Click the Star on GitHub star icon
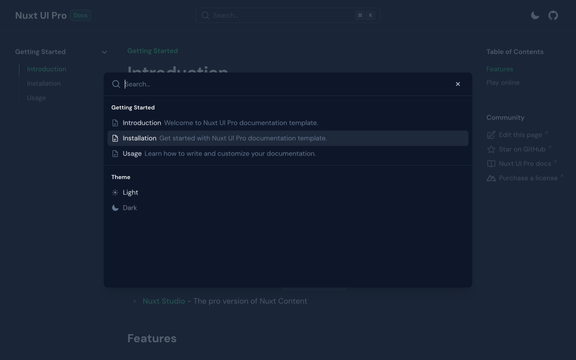Viewport: 576px width, 360px height. (491, 149)
